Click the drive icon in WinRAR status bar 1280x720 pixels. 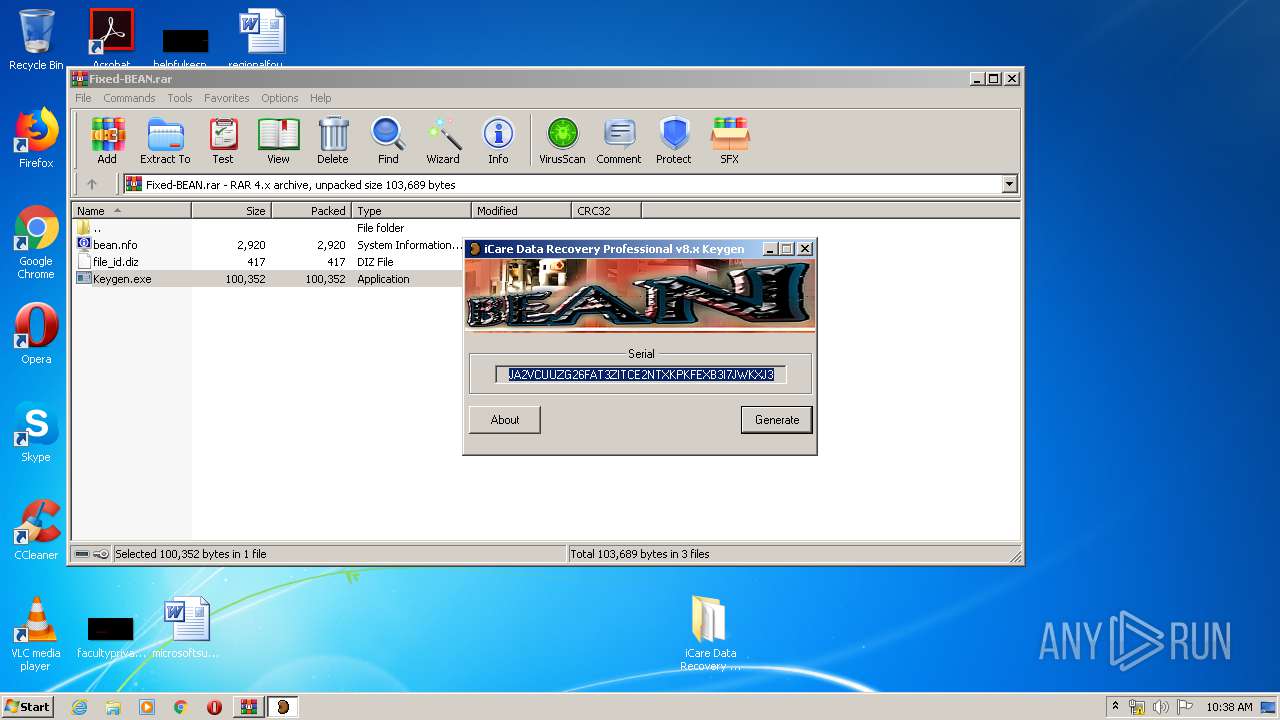[82, 554]
